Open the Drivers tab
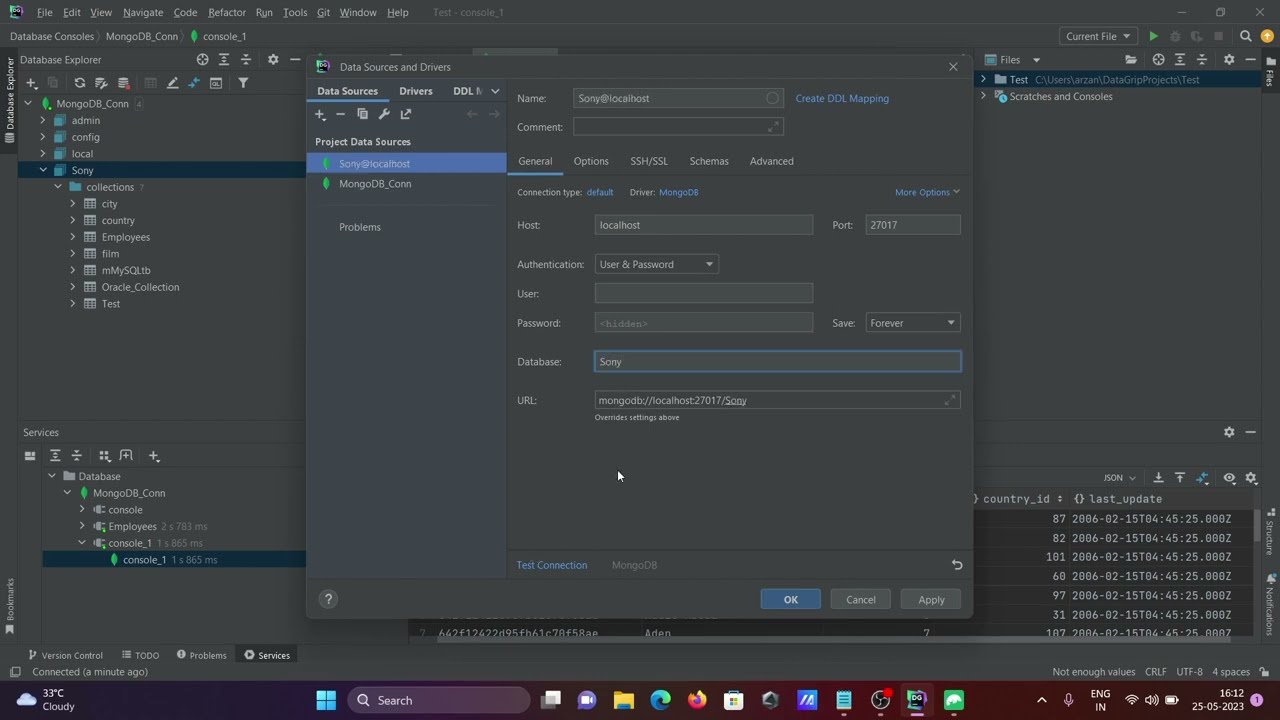 tap(416, 91)
